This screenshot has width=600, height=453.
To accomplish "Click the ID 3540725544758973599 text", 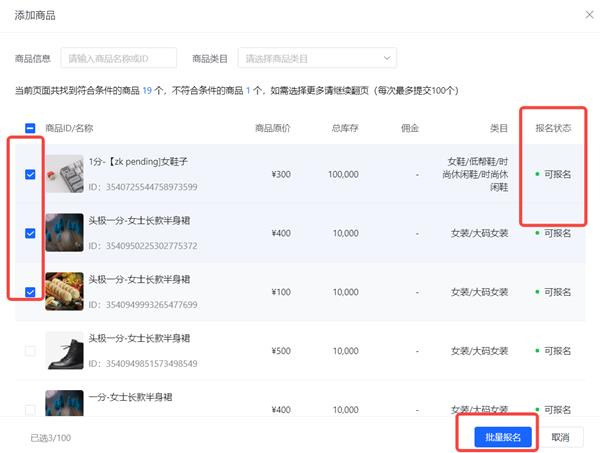I will (143, 187).
